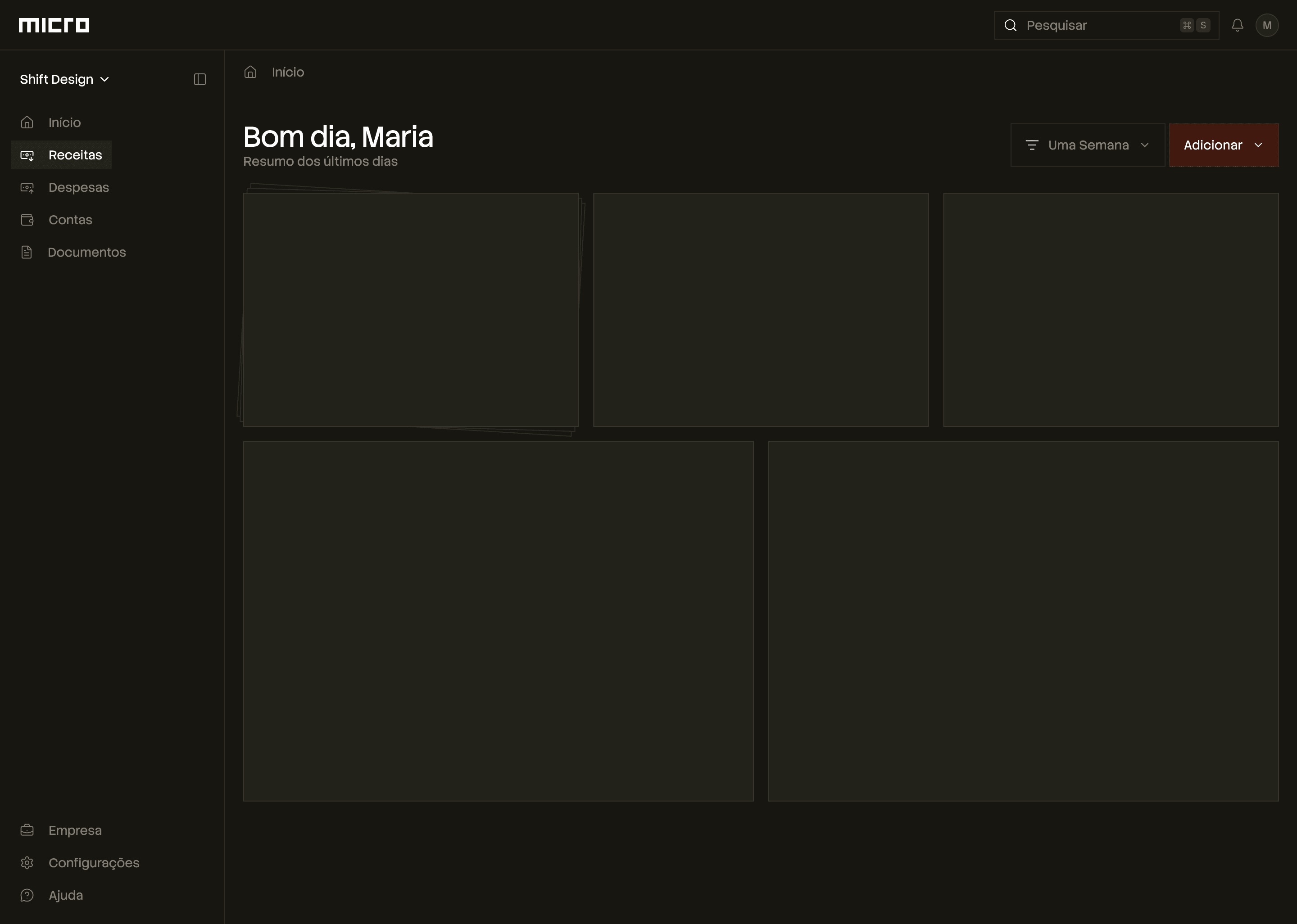The height and width of the screenshot is (924, 1297).
Task: Click the Ajuda question mark icon
Action: 27,896
